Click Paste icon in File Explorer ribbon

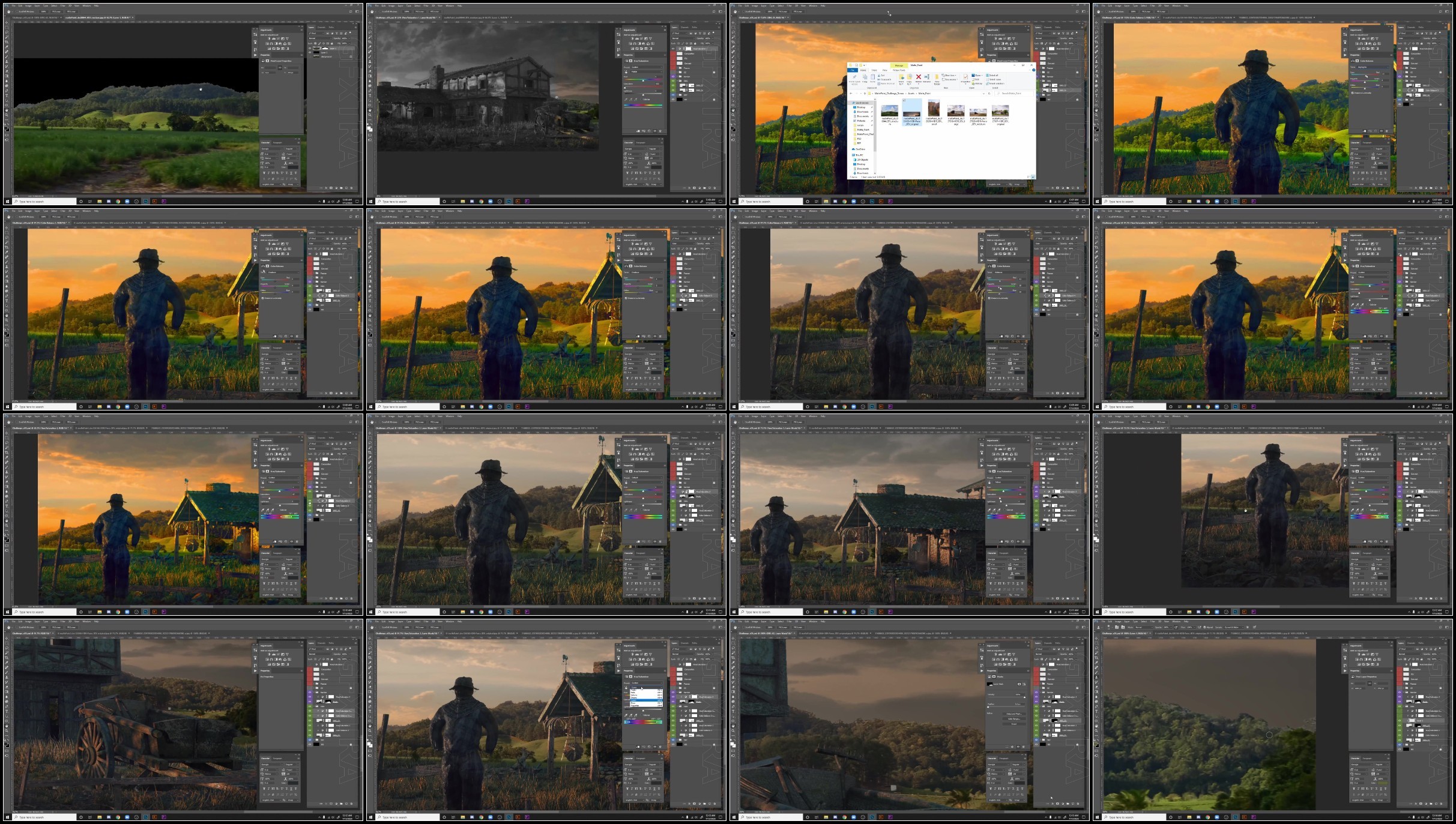coord(872,77)
